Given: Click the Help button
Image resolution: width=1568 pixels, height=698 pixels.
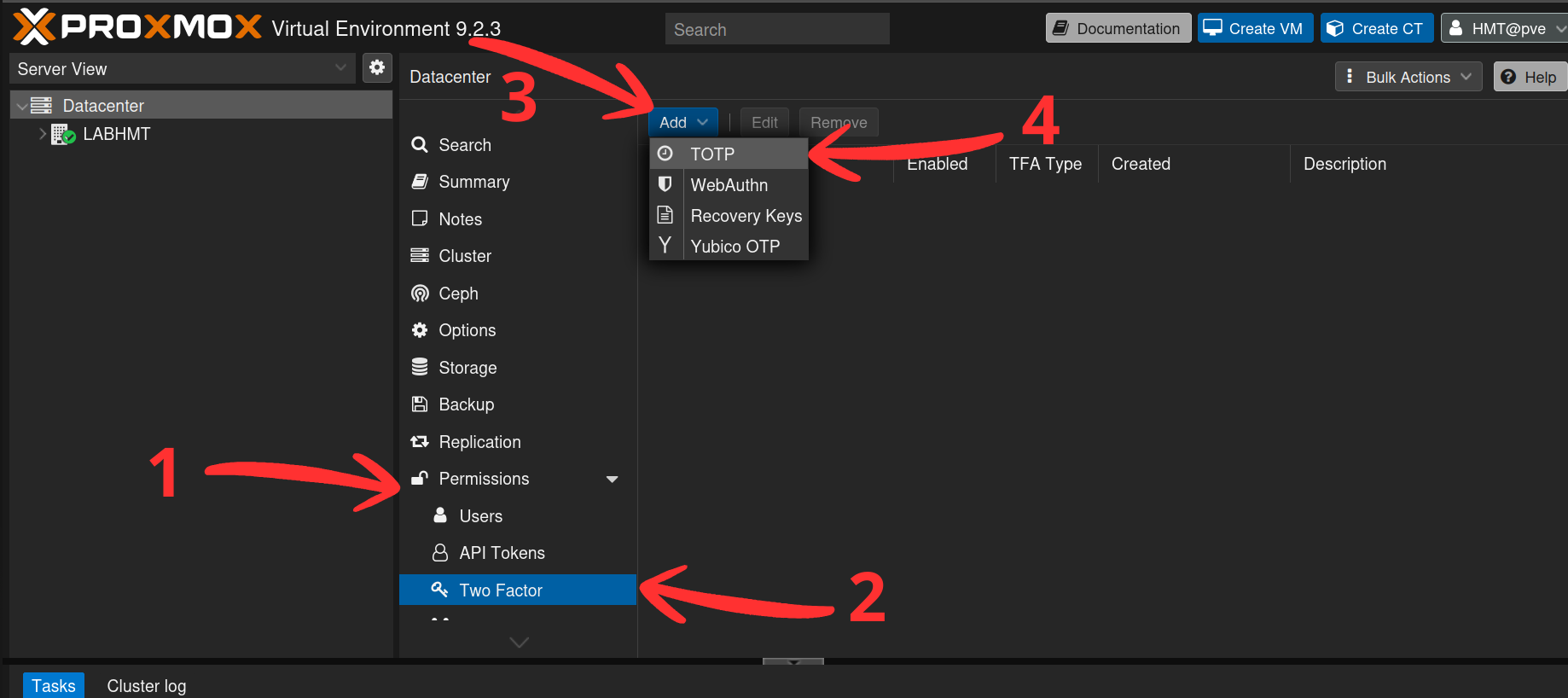Looking at the screenshot, I should pos(1530,77).
